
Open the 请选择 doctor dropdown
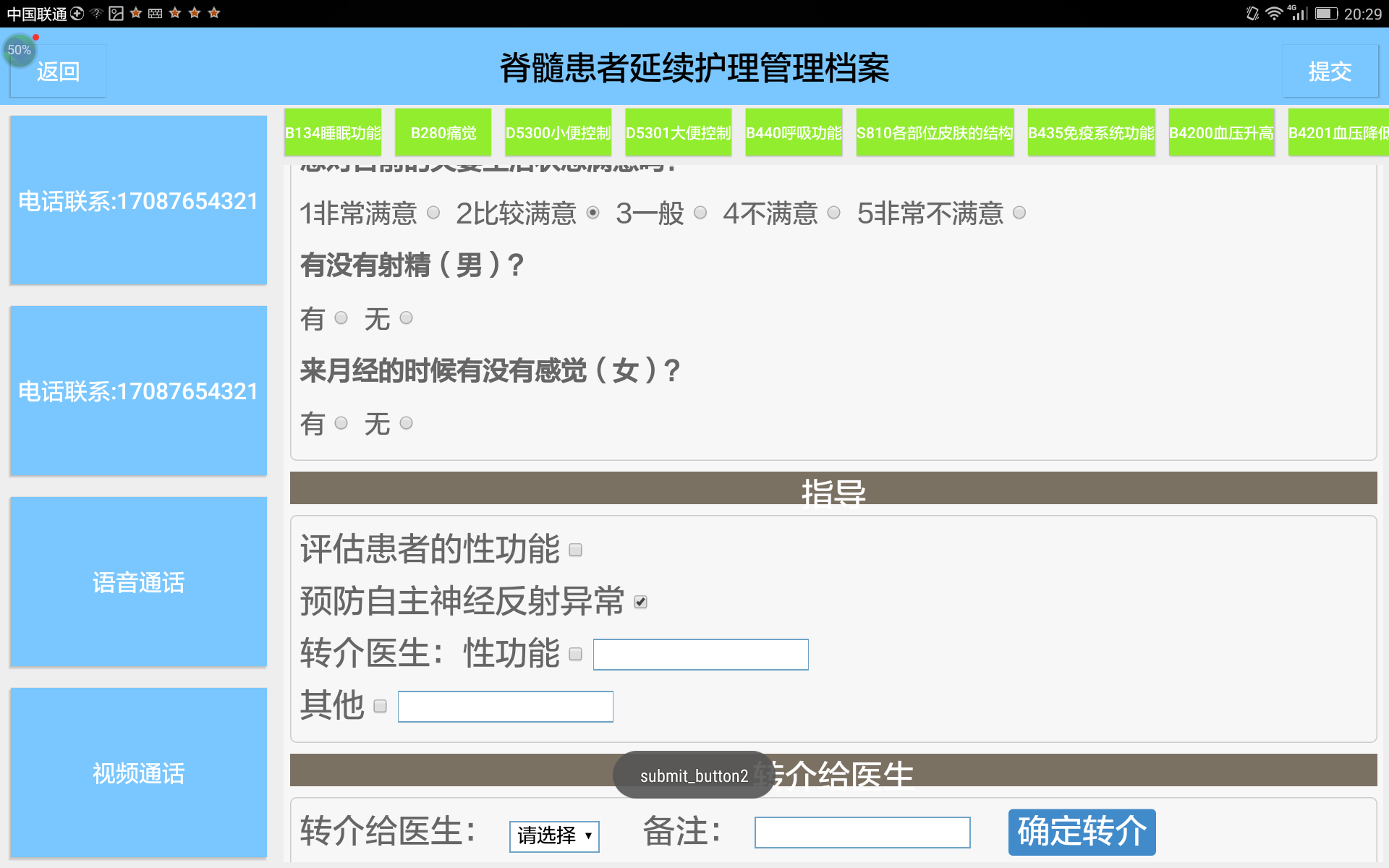[554, 836]
